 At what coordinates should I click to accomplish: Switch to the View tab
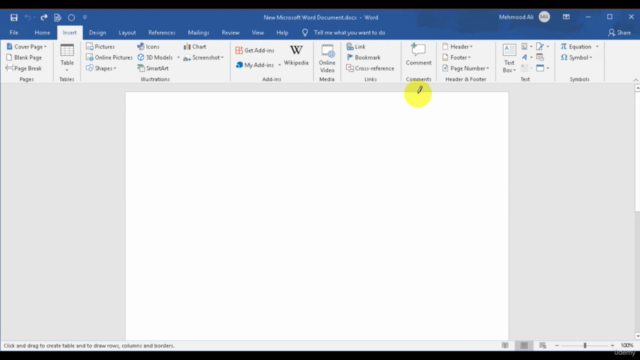click(x=258, y=33)
